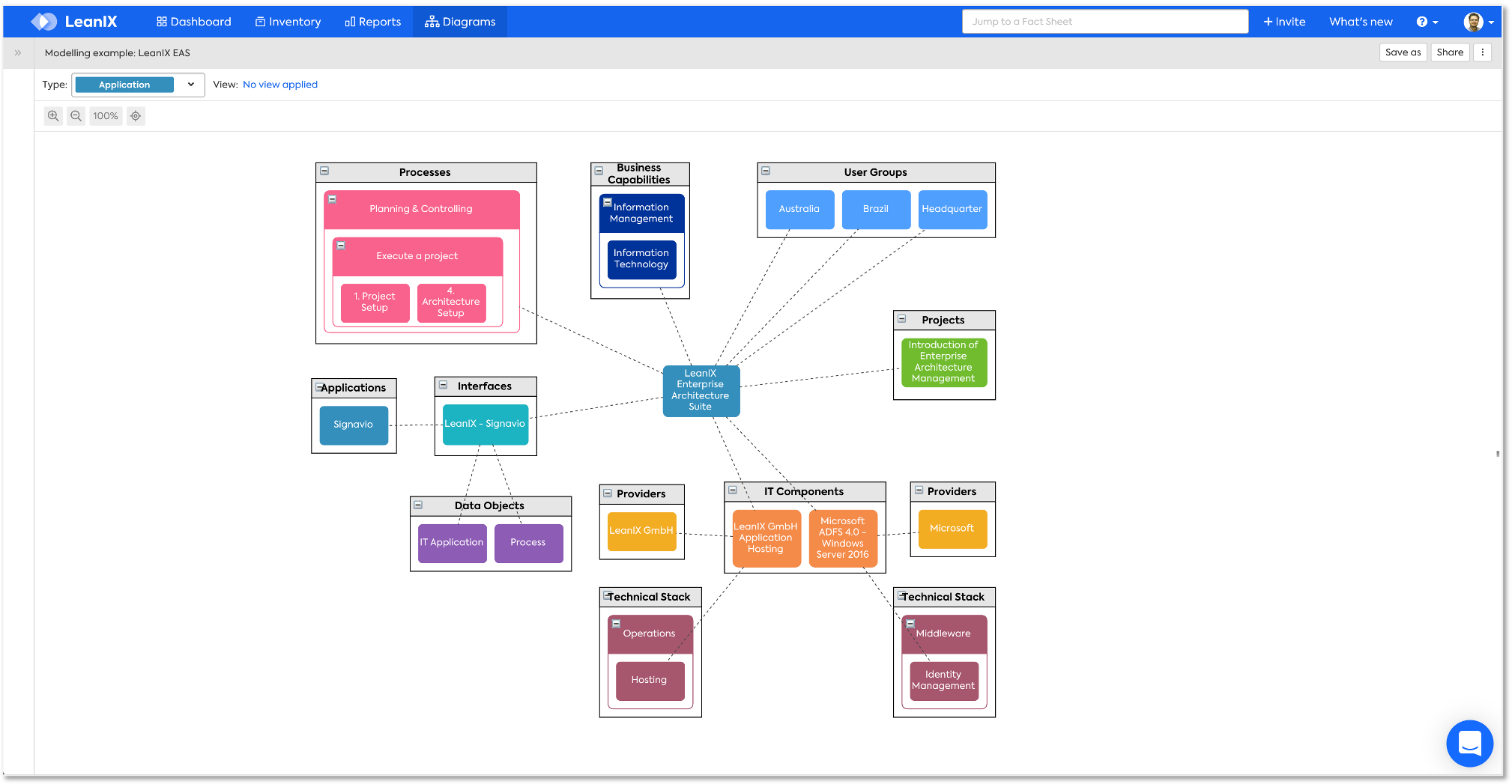
Task: Select the Microsoft provider node
Action: (x=952, y=529)
